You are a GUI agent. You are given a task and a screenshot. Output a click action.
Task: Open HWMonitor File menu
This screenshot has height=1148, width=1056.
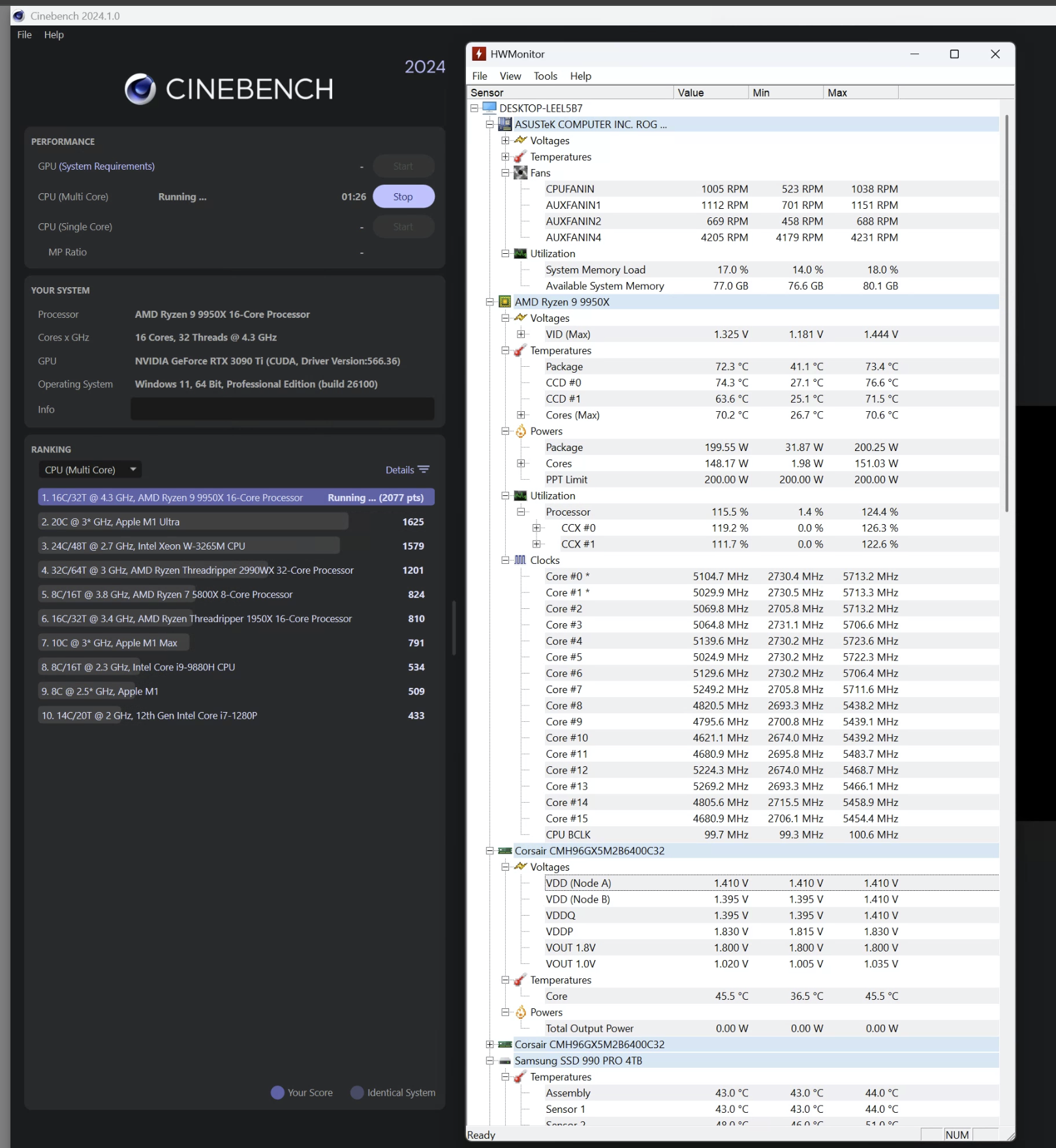coord(480,76)
